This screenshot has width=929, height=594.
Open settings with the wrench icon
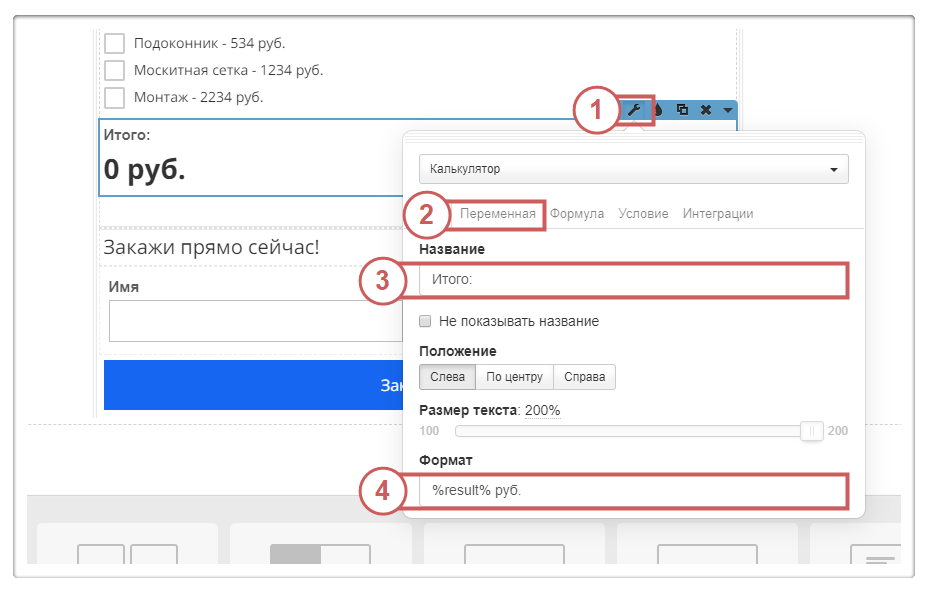pyautogui.click(x=634, y=109)
